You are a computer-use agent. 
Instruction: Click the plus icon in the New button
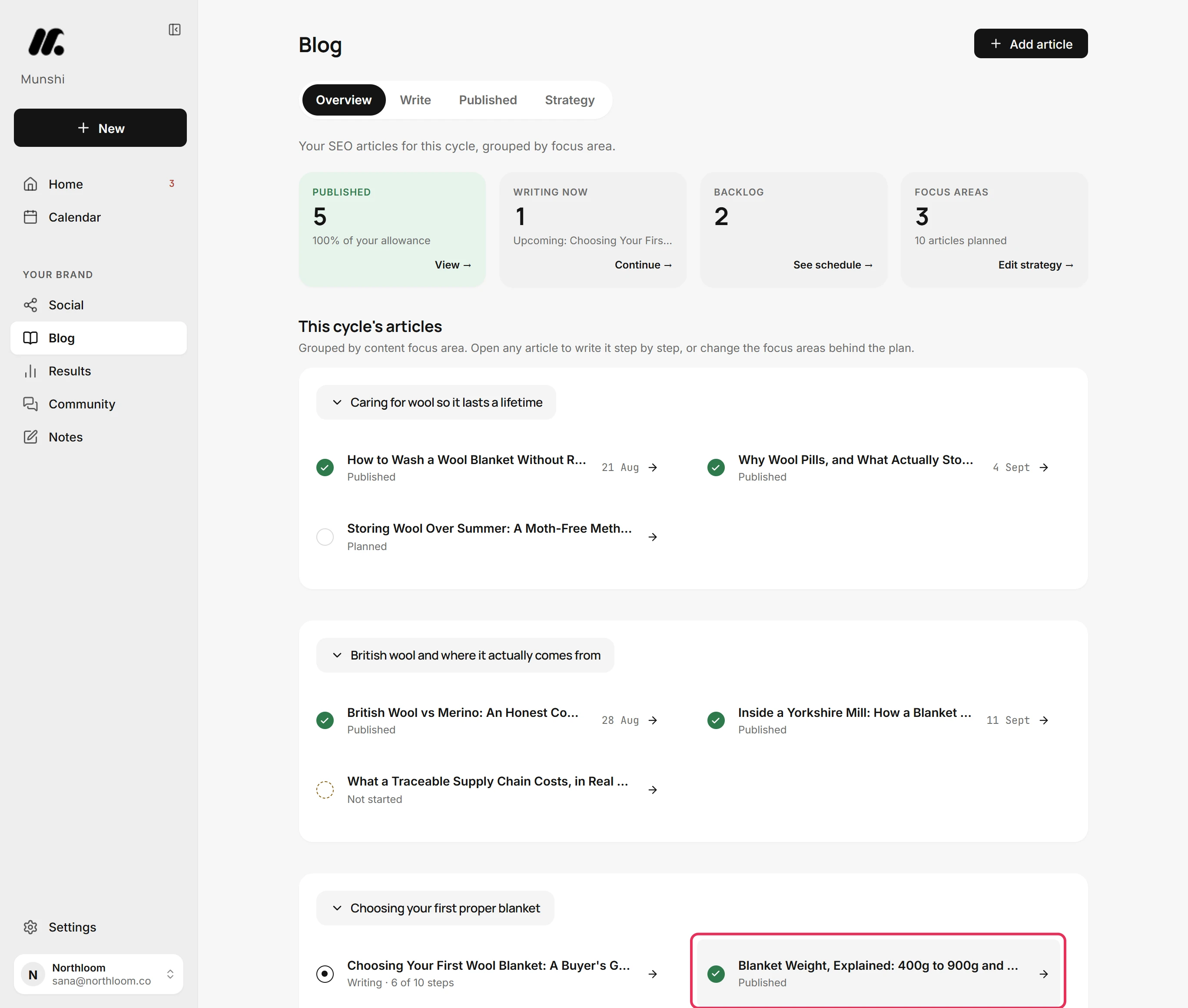tap(83, 128)
